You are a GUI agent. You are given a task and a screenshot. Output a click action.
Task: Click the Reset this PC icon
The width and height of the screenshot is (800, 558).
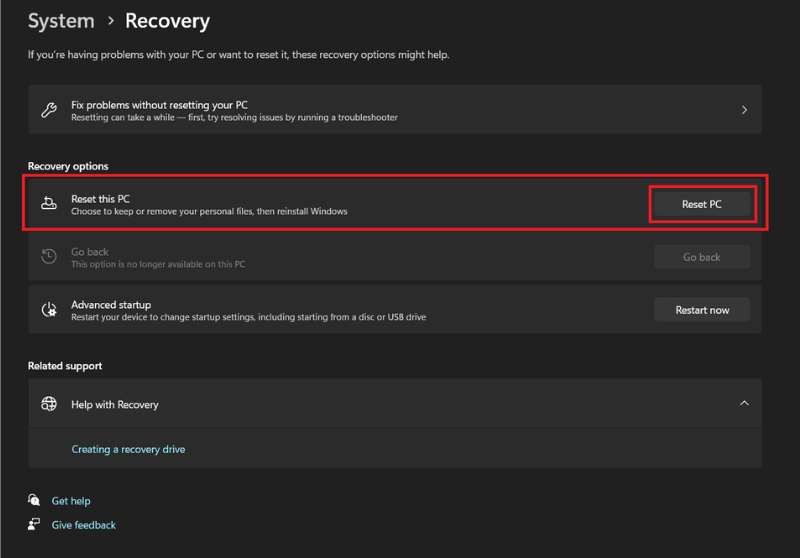[49, 204]
